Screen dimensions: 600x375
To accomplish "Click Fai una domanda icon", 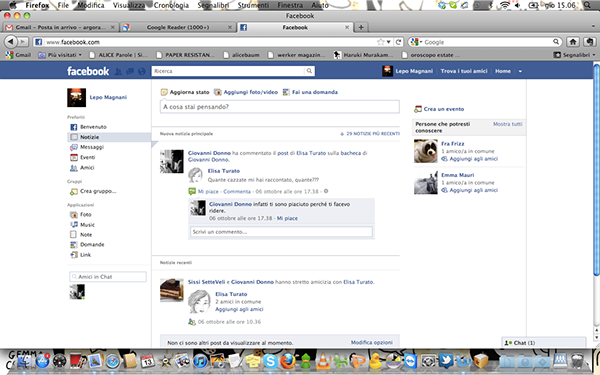I will click(286, 92).
